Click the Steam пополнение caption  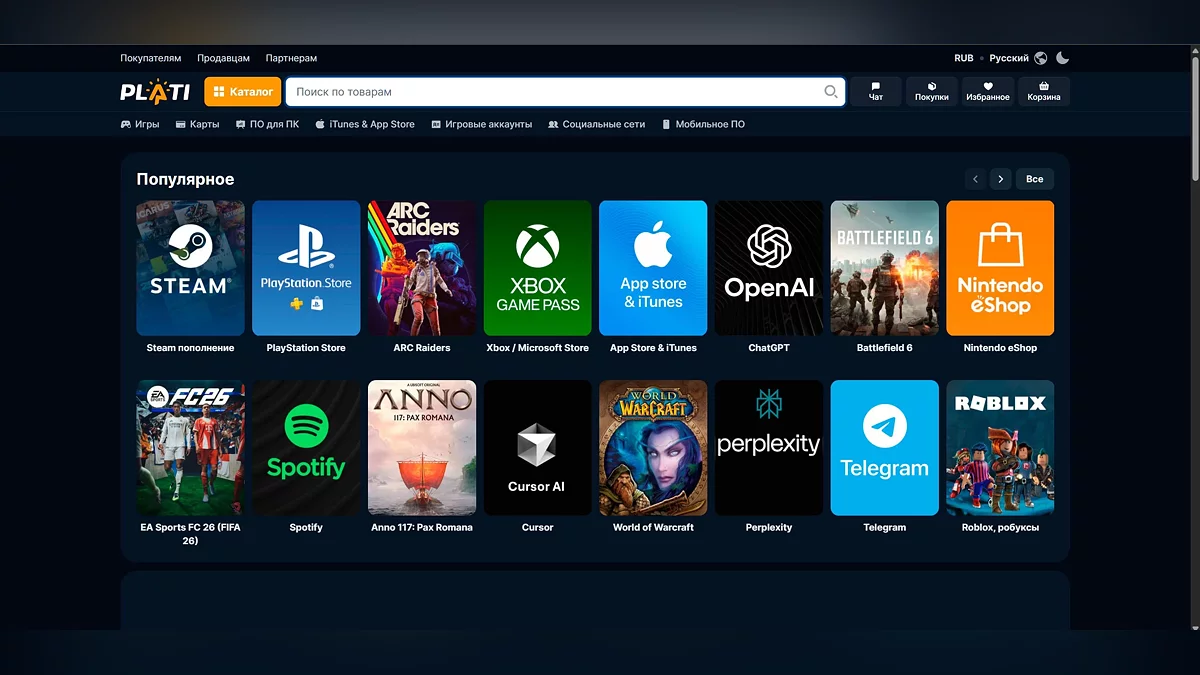click(x=190, y=348)
